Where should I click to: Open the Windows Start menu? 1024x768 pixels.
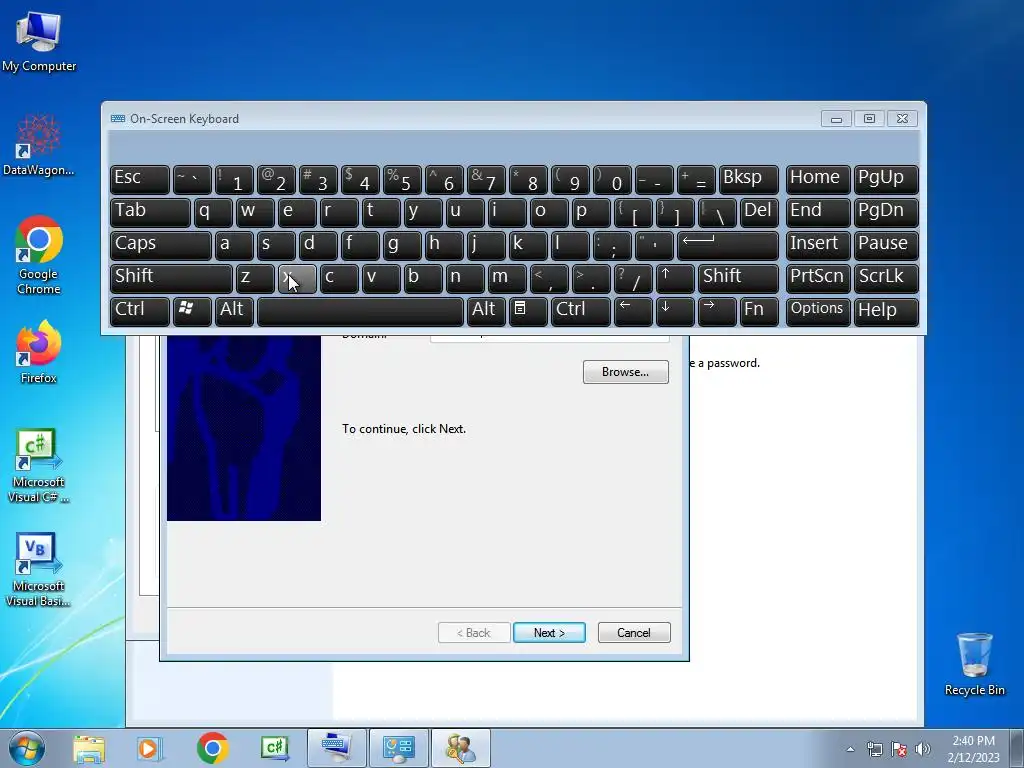[x=27, y=748]
